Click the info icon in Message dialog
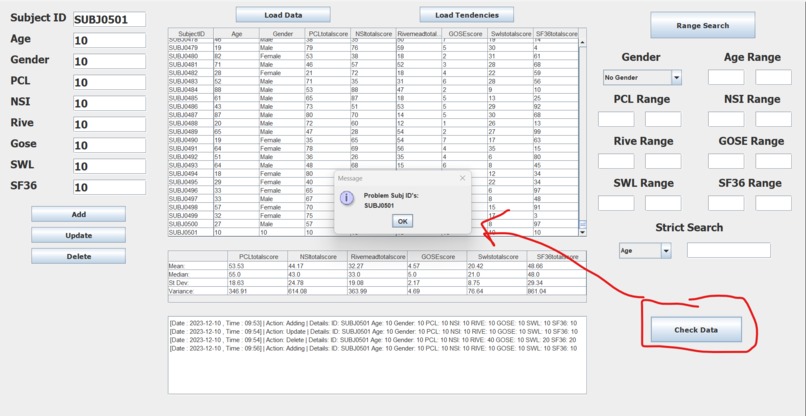This screenshot has height=416, width=806. point(348,198)
